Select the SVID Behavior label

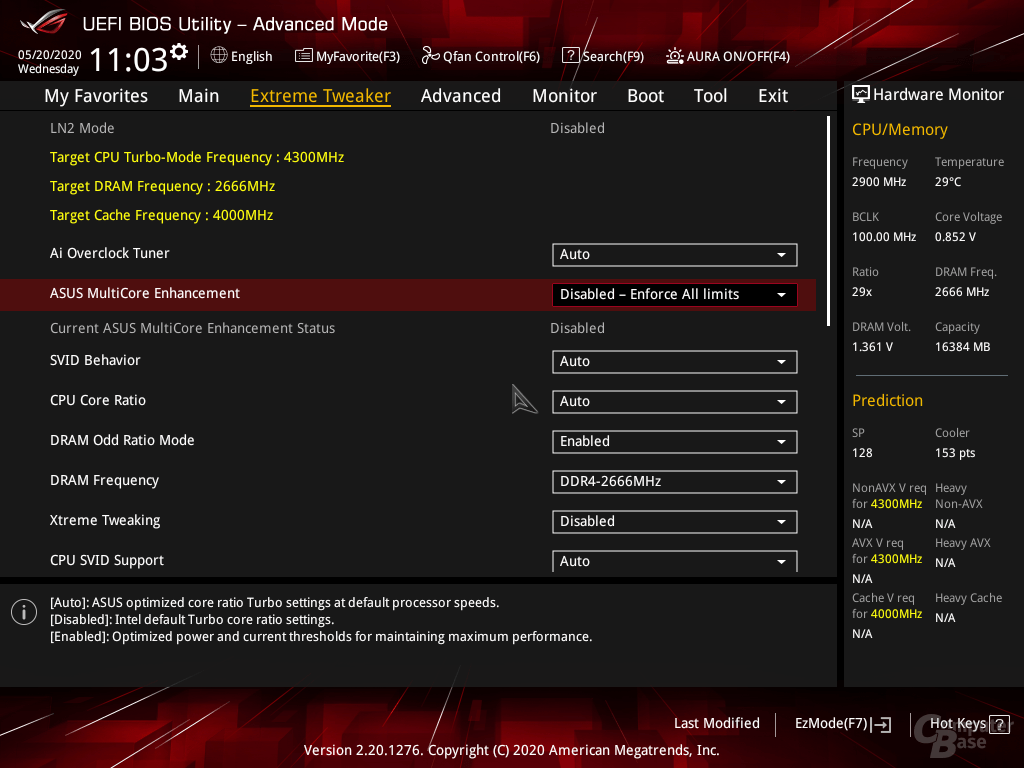(95, 360)
